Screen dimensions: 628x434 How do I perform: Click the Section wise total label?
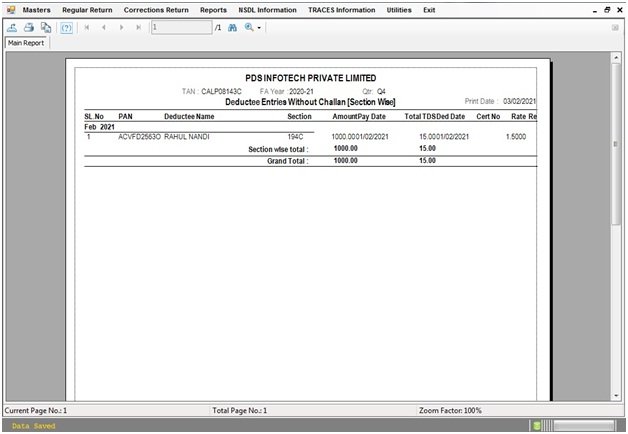(278, 149)
